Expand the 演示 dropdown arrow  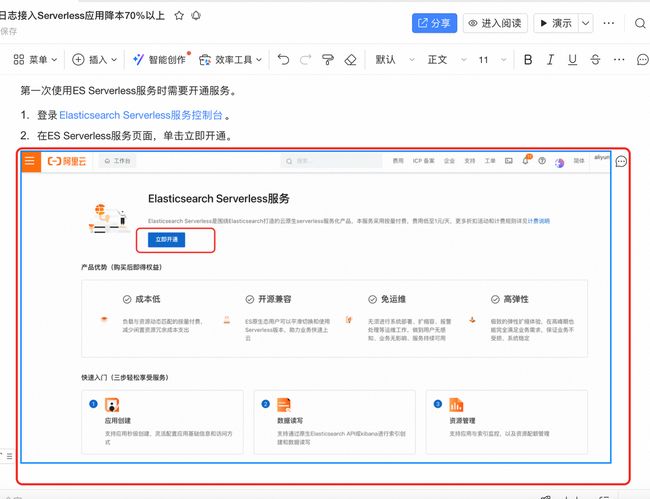tap(585, 23)
